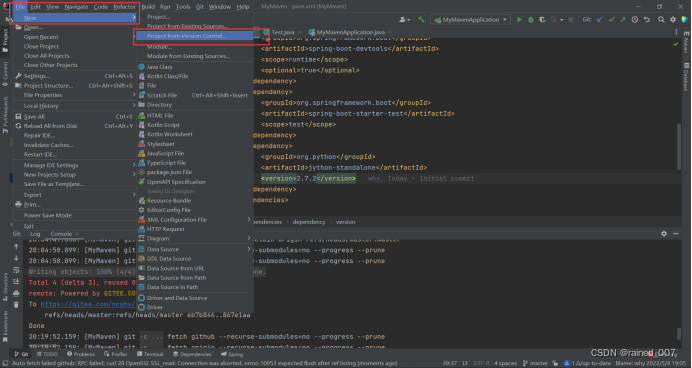This screenshot has height=368, width=692.
Task: Expand the Data Source submenu
Action: tap(195, 249)
